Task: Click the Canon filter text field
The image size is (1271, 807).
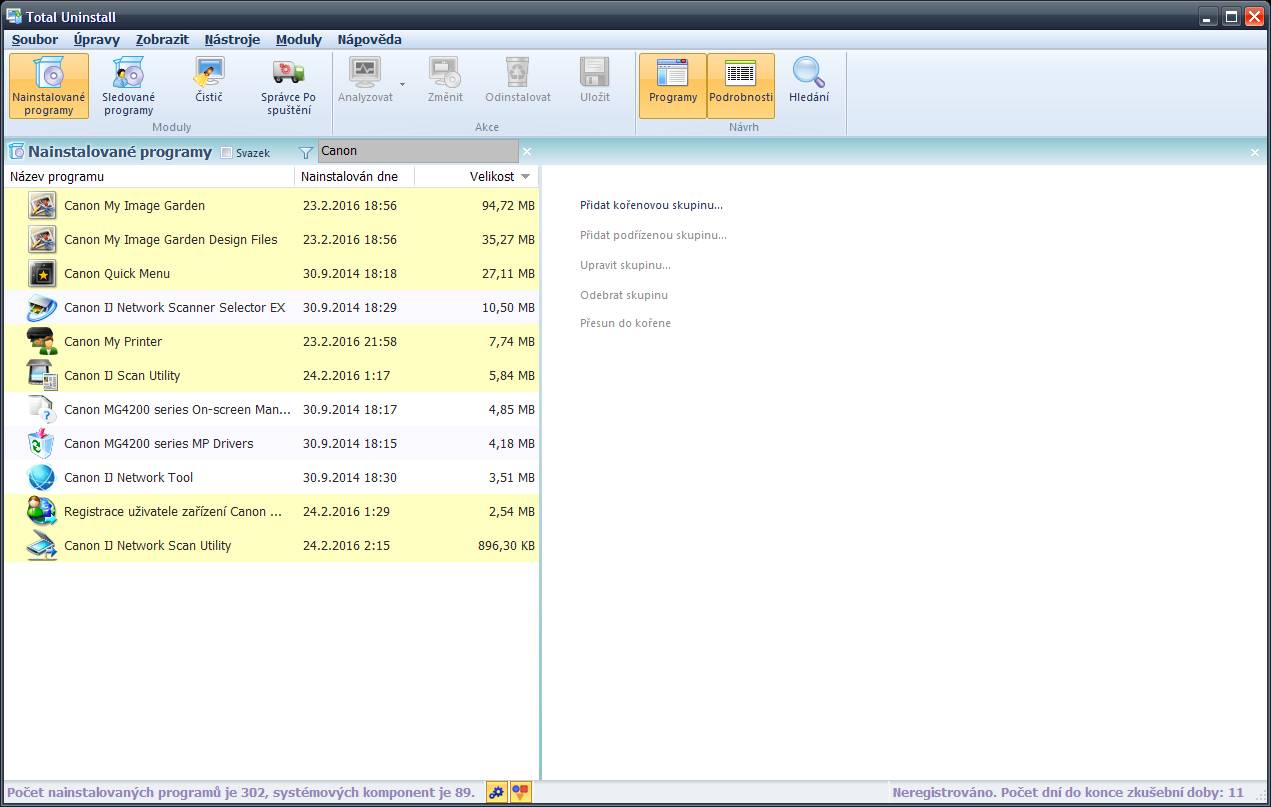Action: (418, 151)
